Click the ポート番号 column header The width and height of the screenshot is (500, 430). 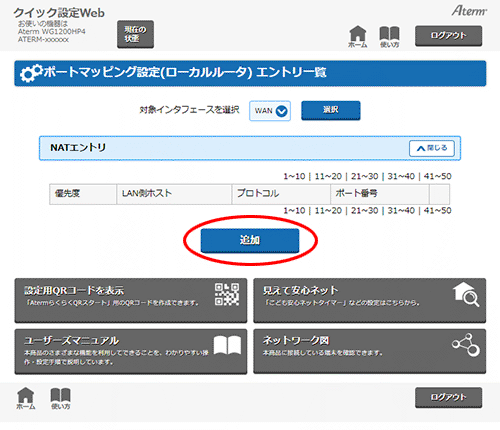click(x=380, y=194)
